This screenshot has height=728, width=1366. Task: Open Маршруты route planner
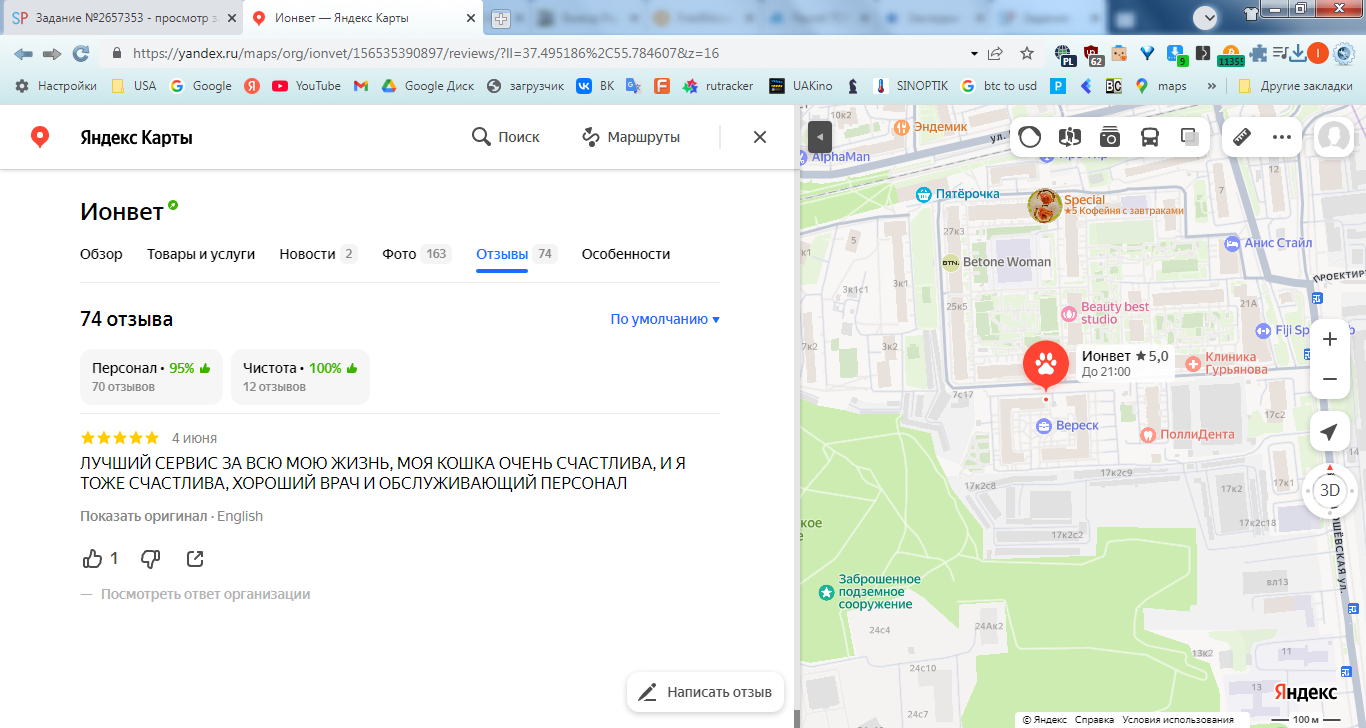(x=630, y=137)
